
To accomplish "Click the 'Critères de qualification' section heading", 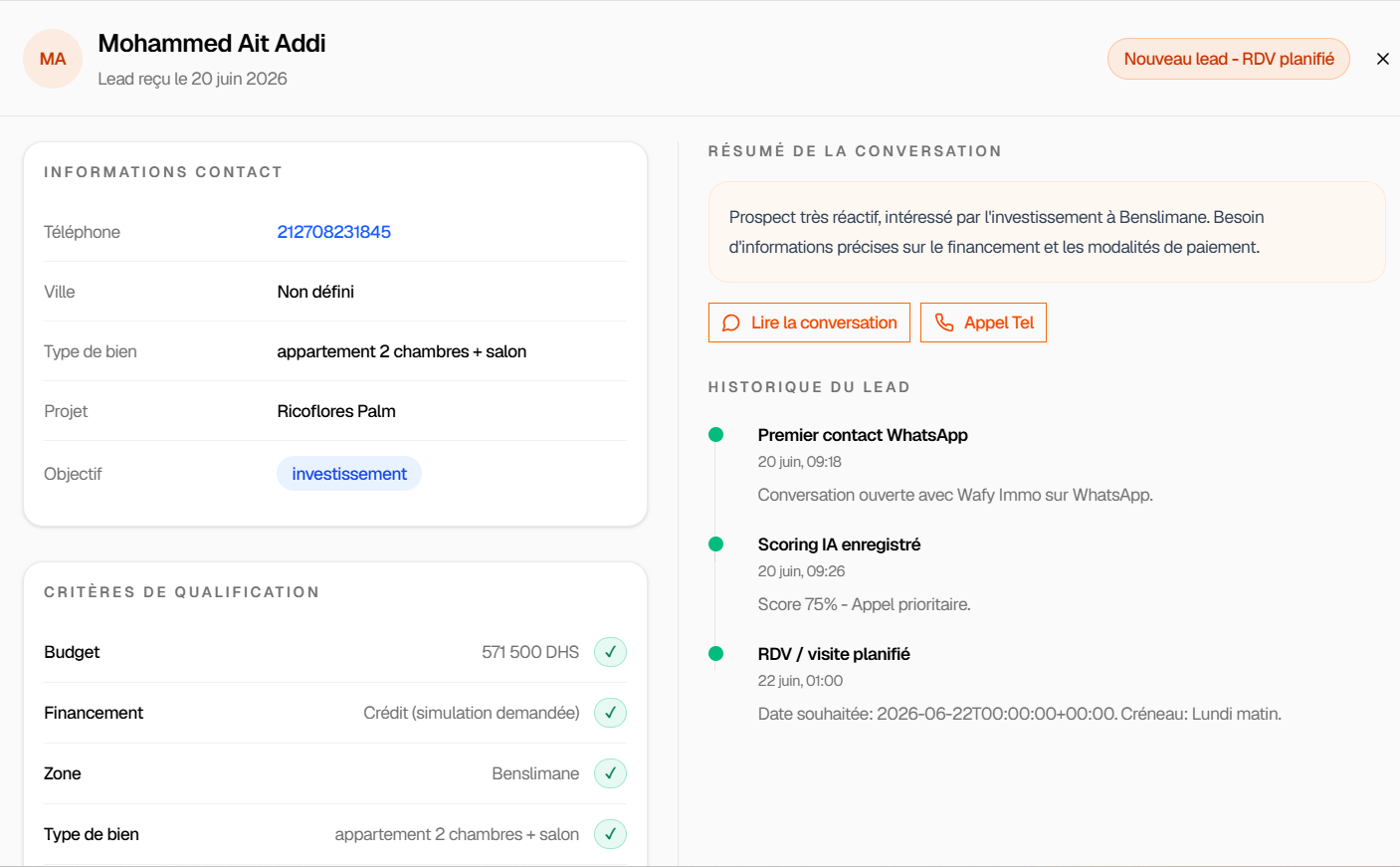I will [x=182, y=592].
